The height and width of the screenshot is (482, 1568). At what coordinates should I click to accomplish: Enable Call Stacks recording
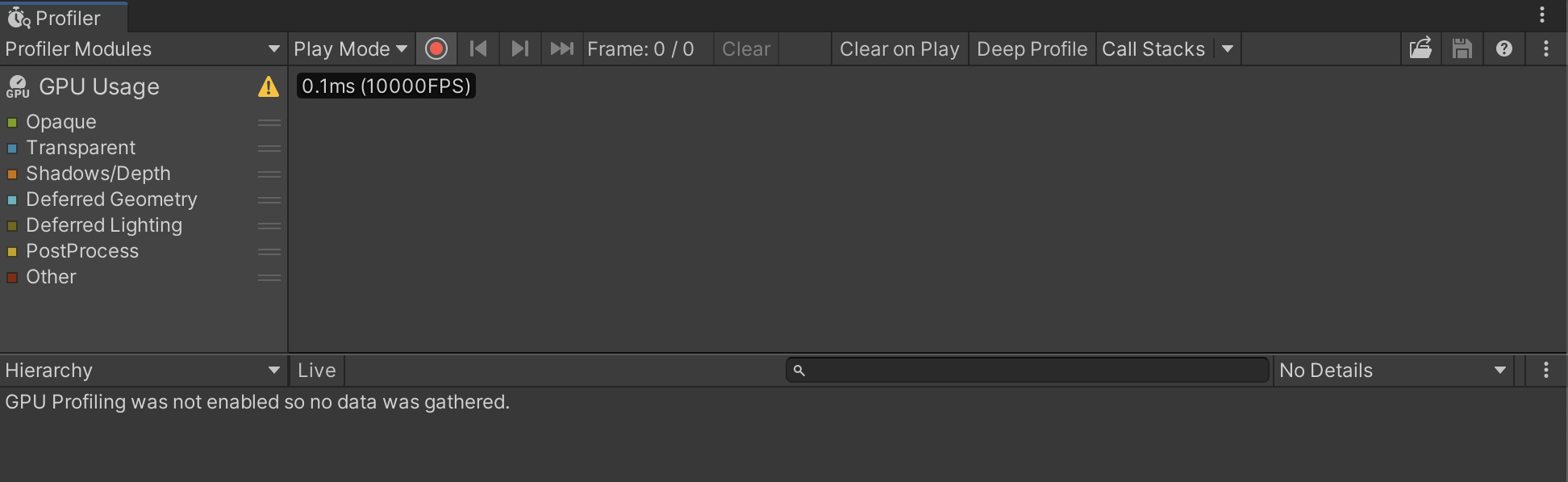point(1153,49)
